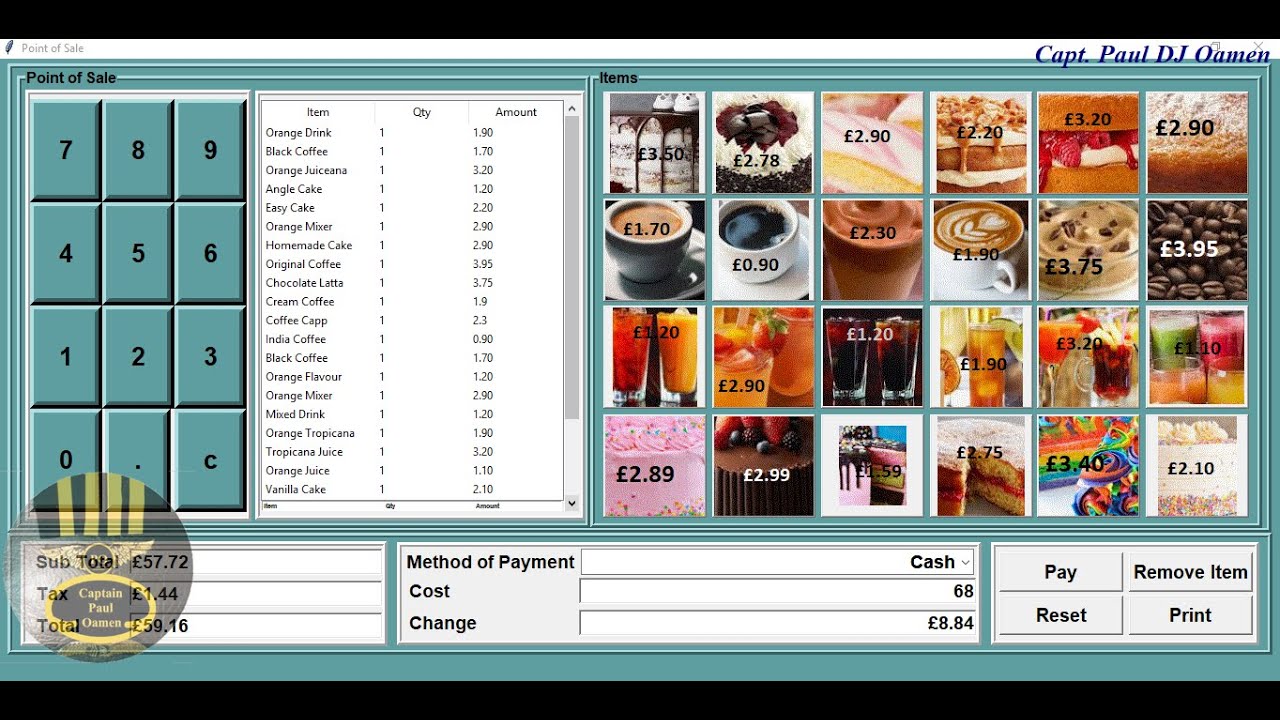
Task: Open the Method of Payment dropdown
Action: coord(777,562)
